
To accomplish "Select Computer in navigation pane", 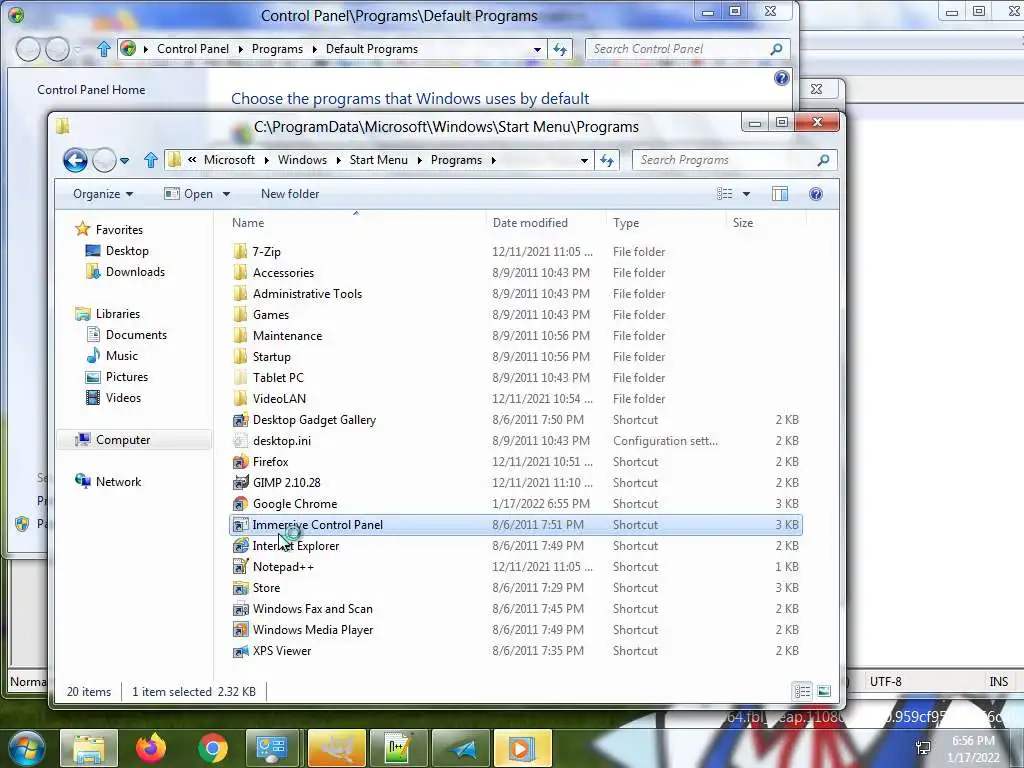I will pos(123,440).
